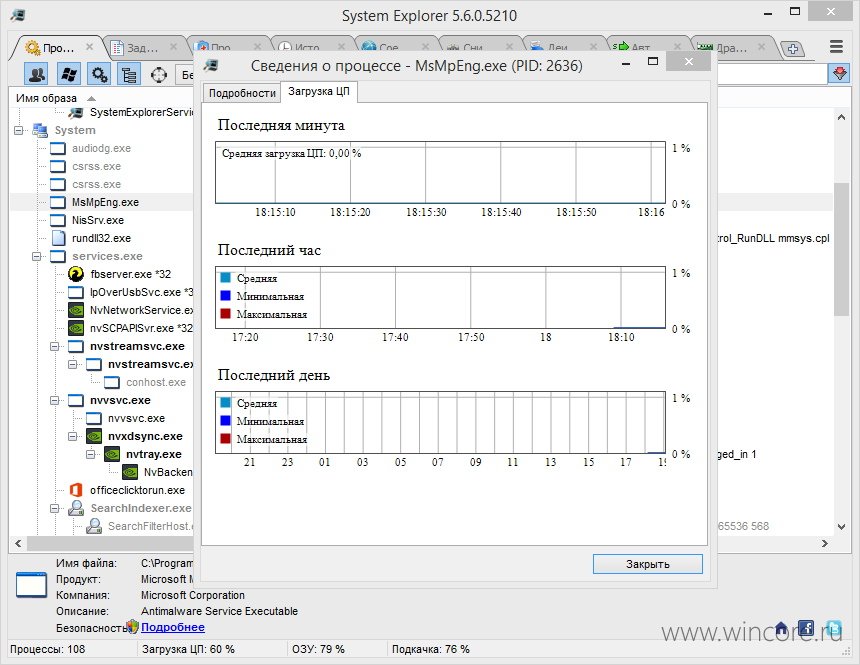Click the Facebook icon at bottom right
Viewport: 860px width, 665px height.
coord(806,628)
